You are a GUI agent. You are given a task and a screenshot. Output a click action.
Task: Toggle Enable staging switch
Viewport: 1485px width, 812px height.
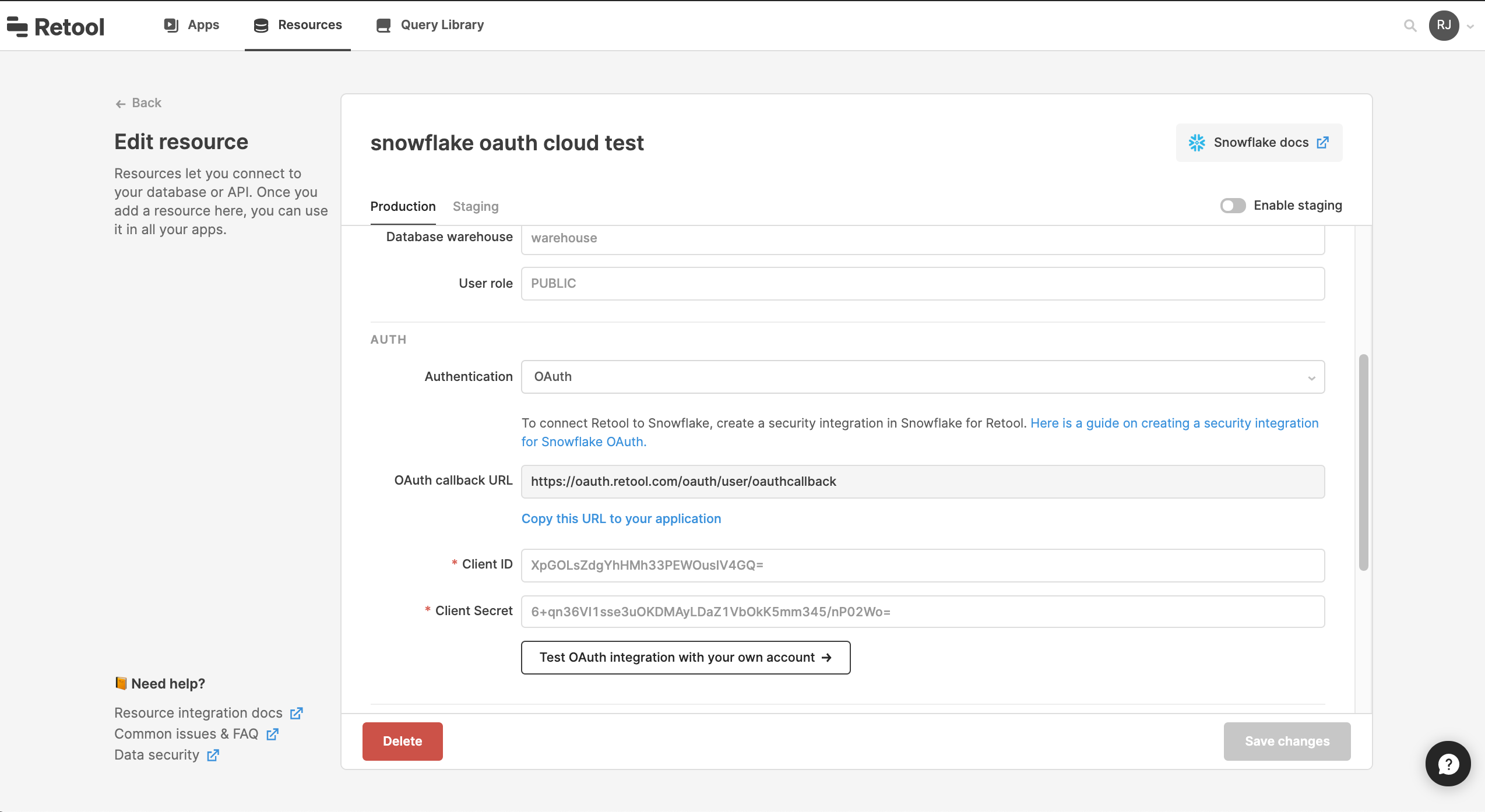pos(1233,206)
